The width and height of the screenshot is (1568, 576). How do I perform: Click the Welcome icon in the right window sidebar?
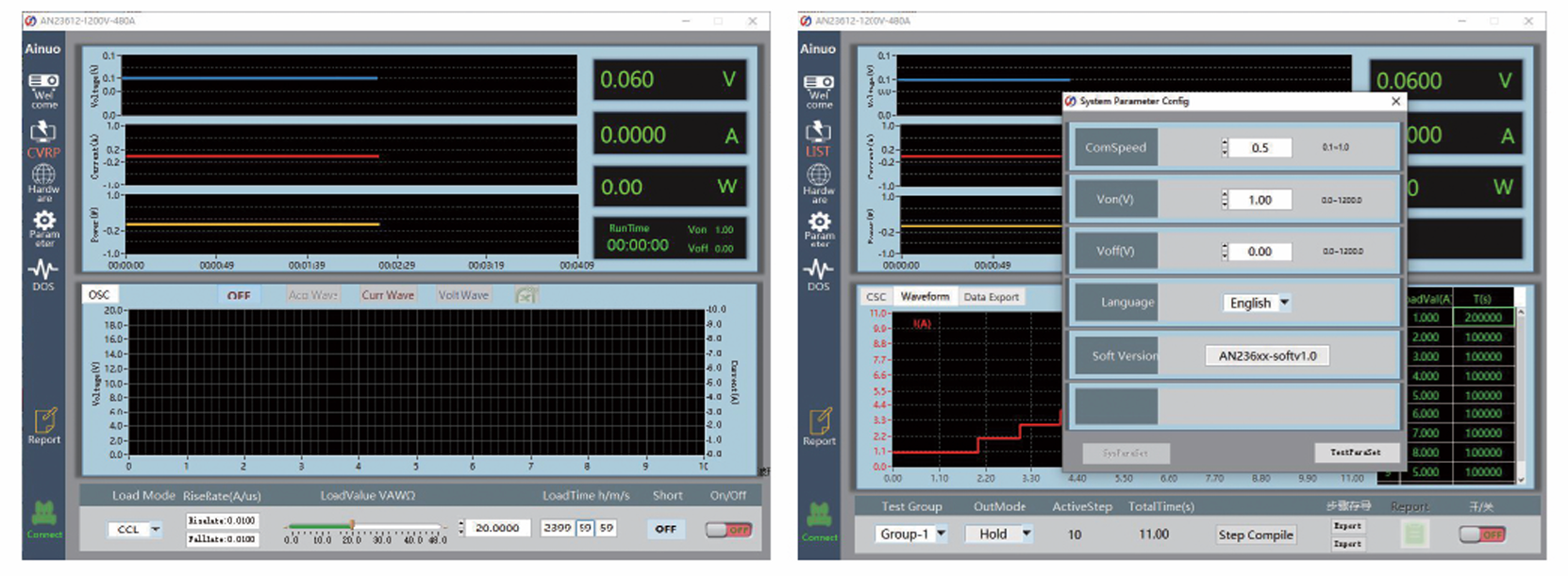point(818,91)
